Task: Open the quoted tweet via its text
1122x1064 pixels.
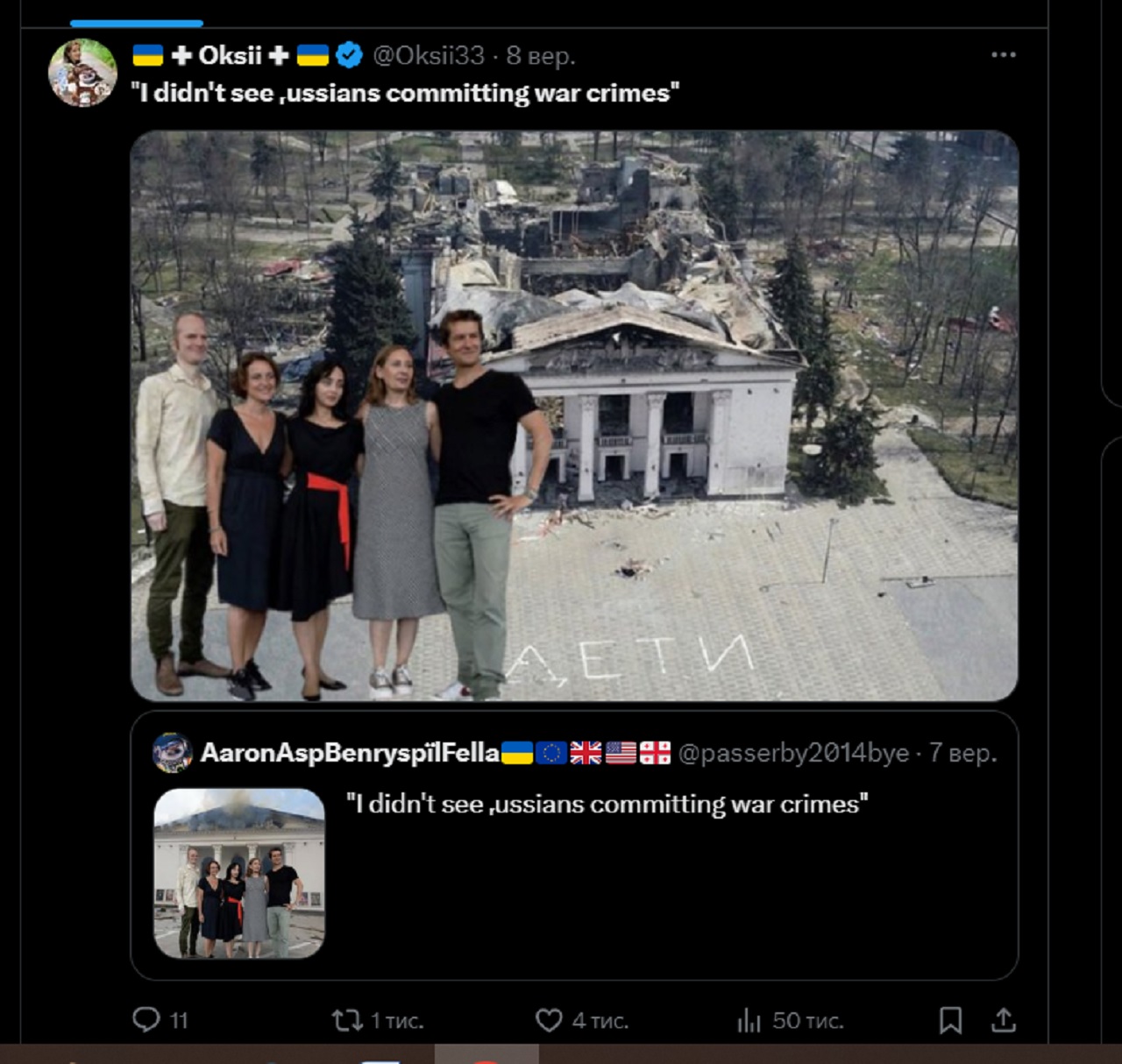Action: pos(607,804)
